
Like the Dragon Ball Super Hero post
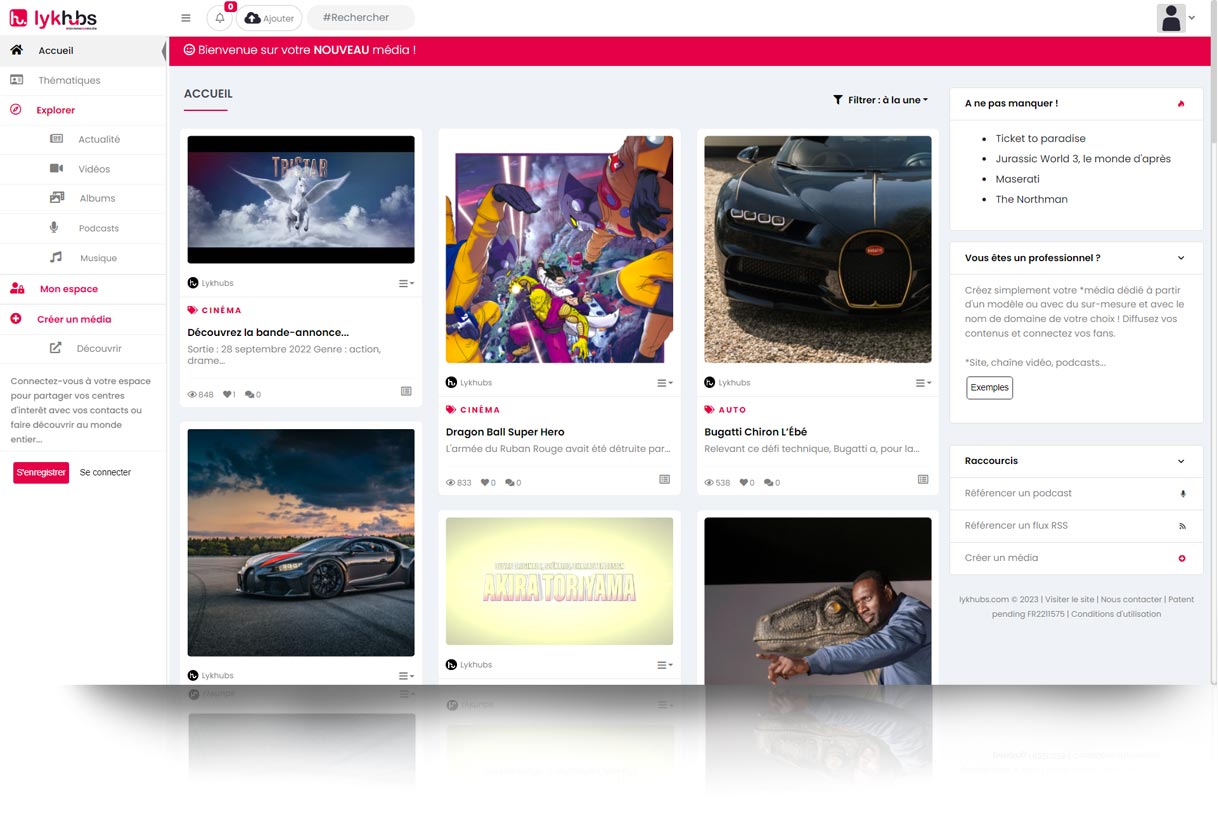click(485, 483)
